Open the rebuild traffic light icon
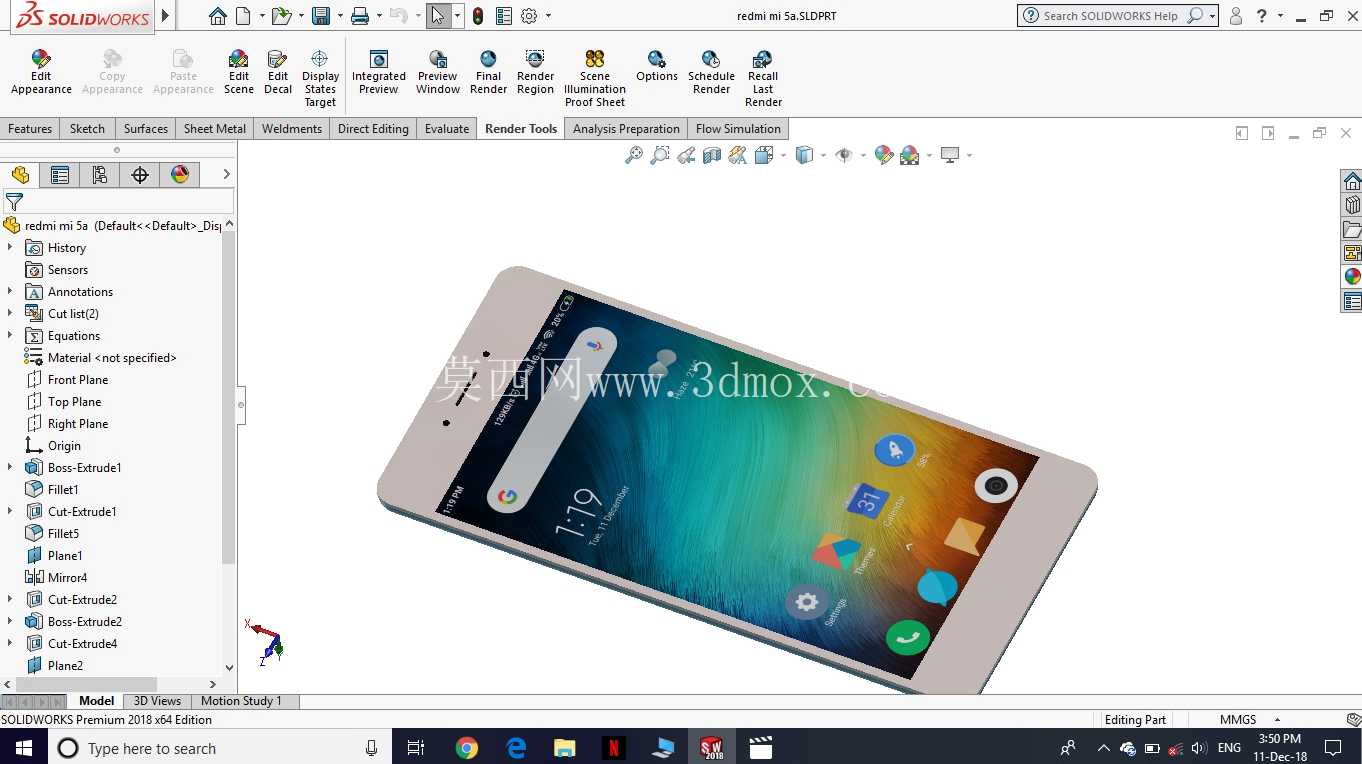1362x764 pixels. tap(478, 16)
